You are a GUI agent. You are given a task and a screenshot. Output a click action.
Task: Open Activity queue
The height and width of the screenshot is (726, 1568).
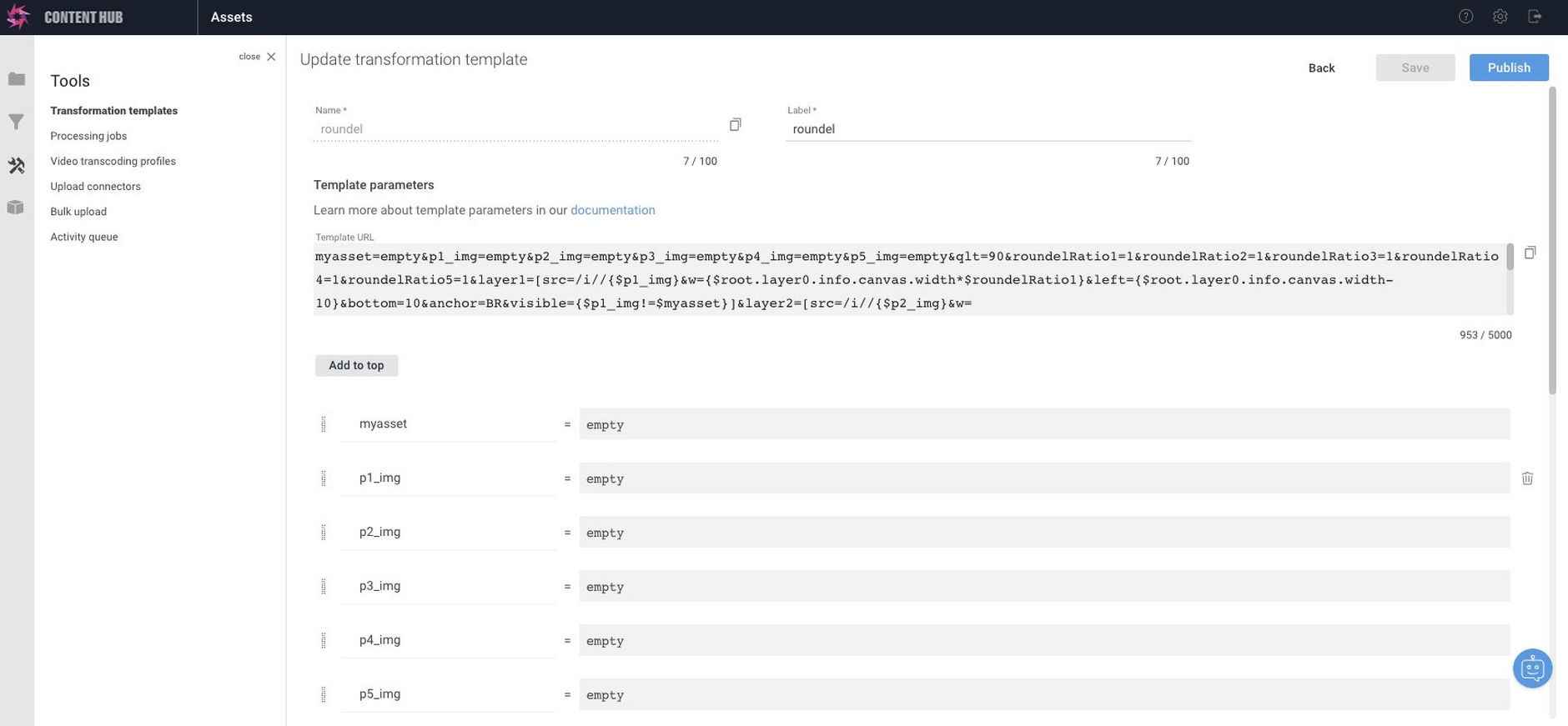83,237
